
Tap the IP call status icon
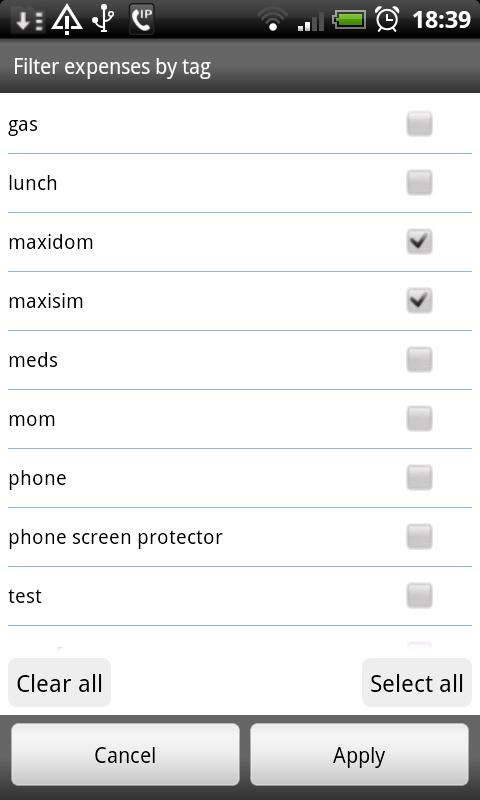141,19
